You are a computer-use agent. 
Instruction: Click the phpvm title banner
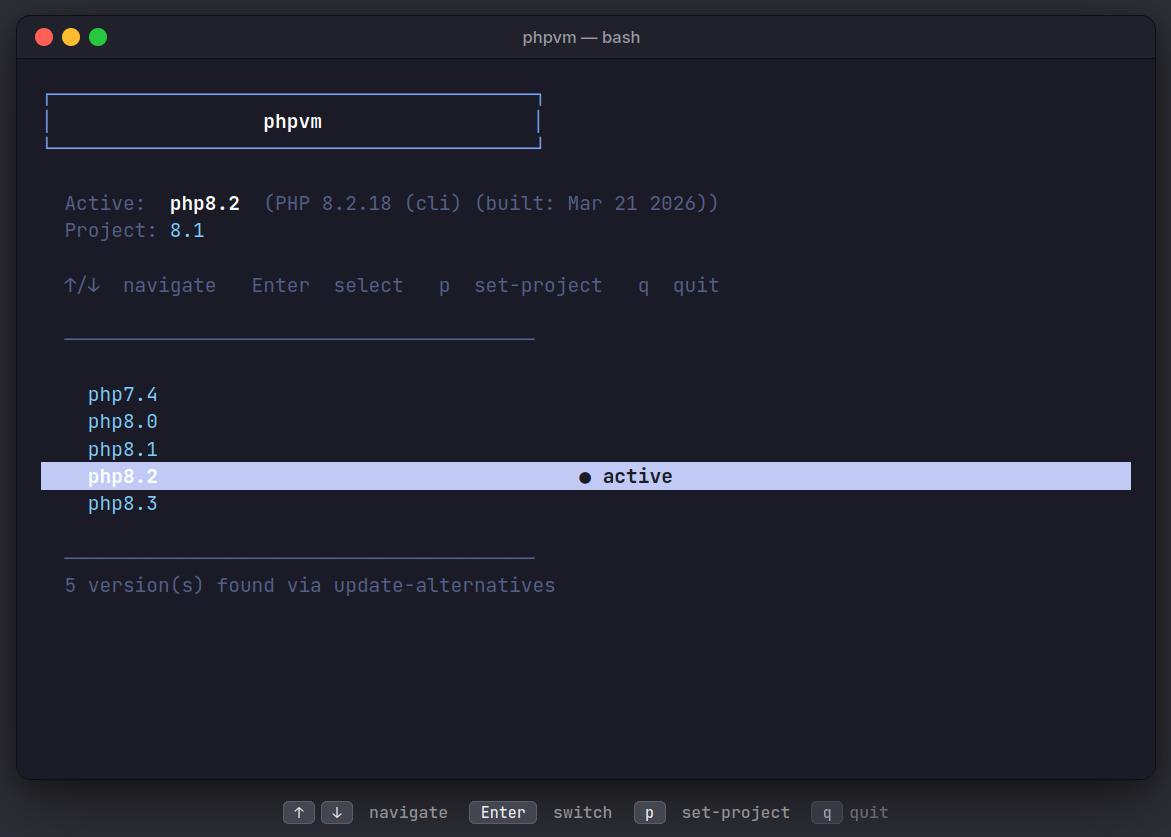293,121
